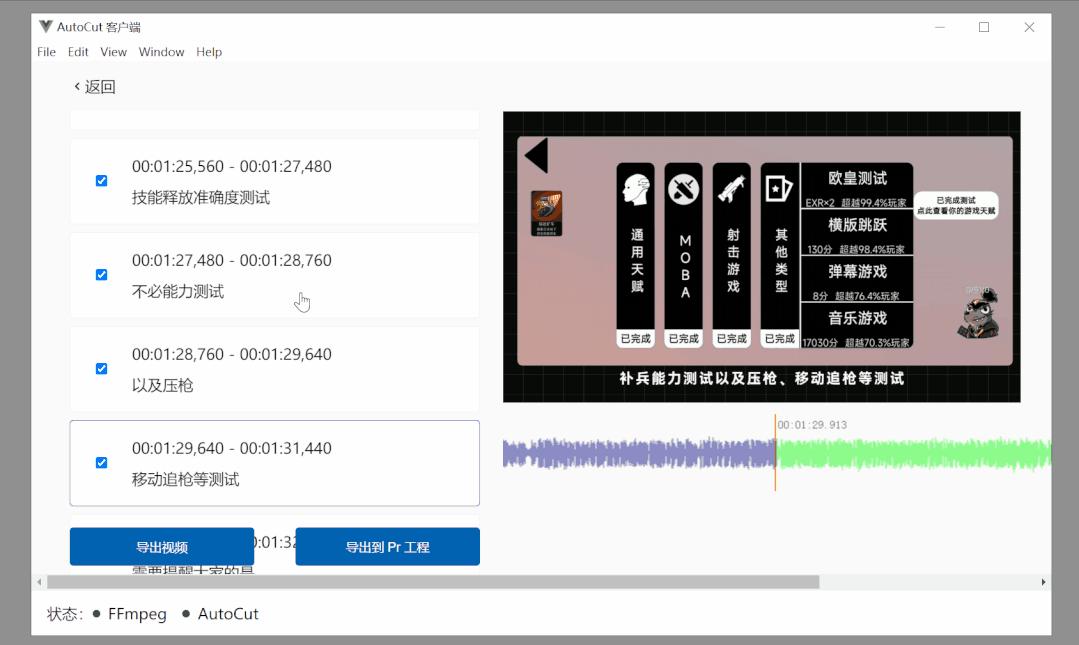Click the AutoCut app logo icon

[45, 27]
